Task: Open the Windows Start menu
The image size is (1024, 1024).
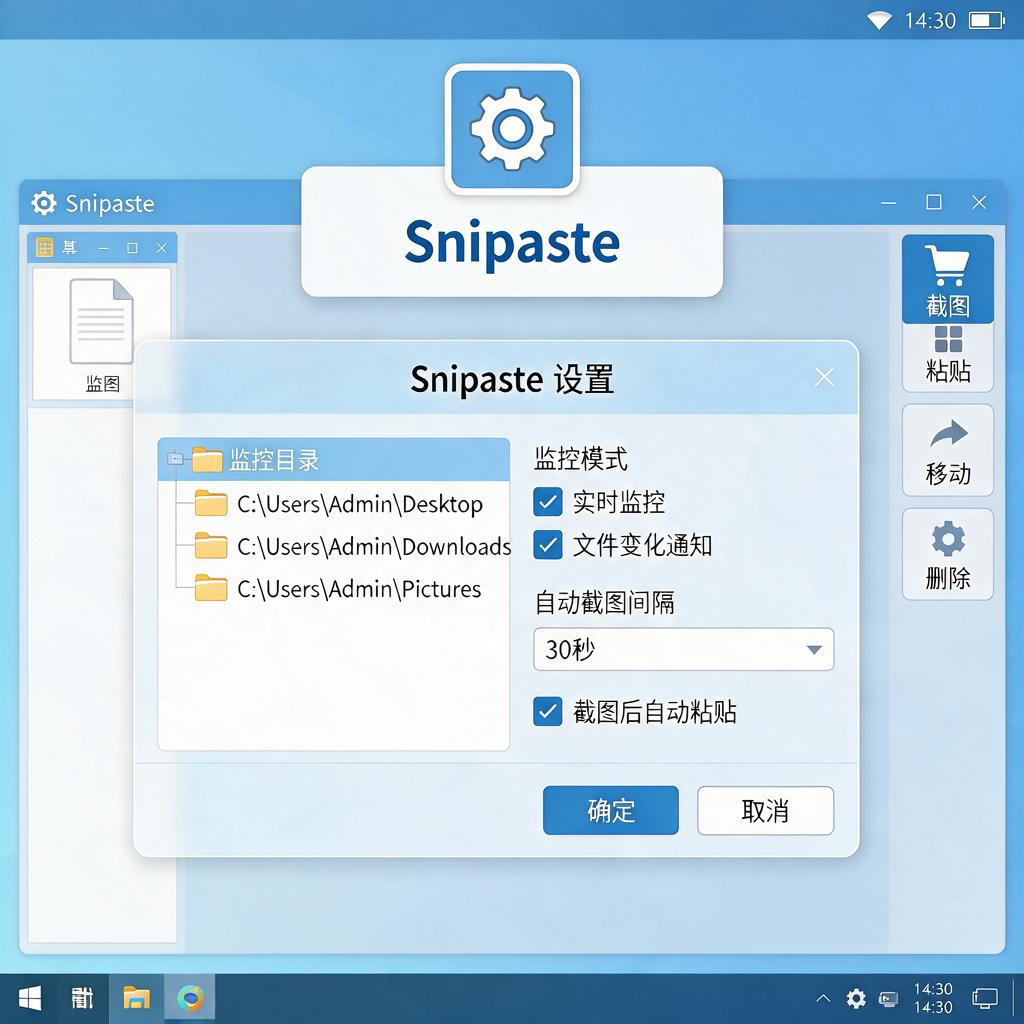Action: coord(29,998)
